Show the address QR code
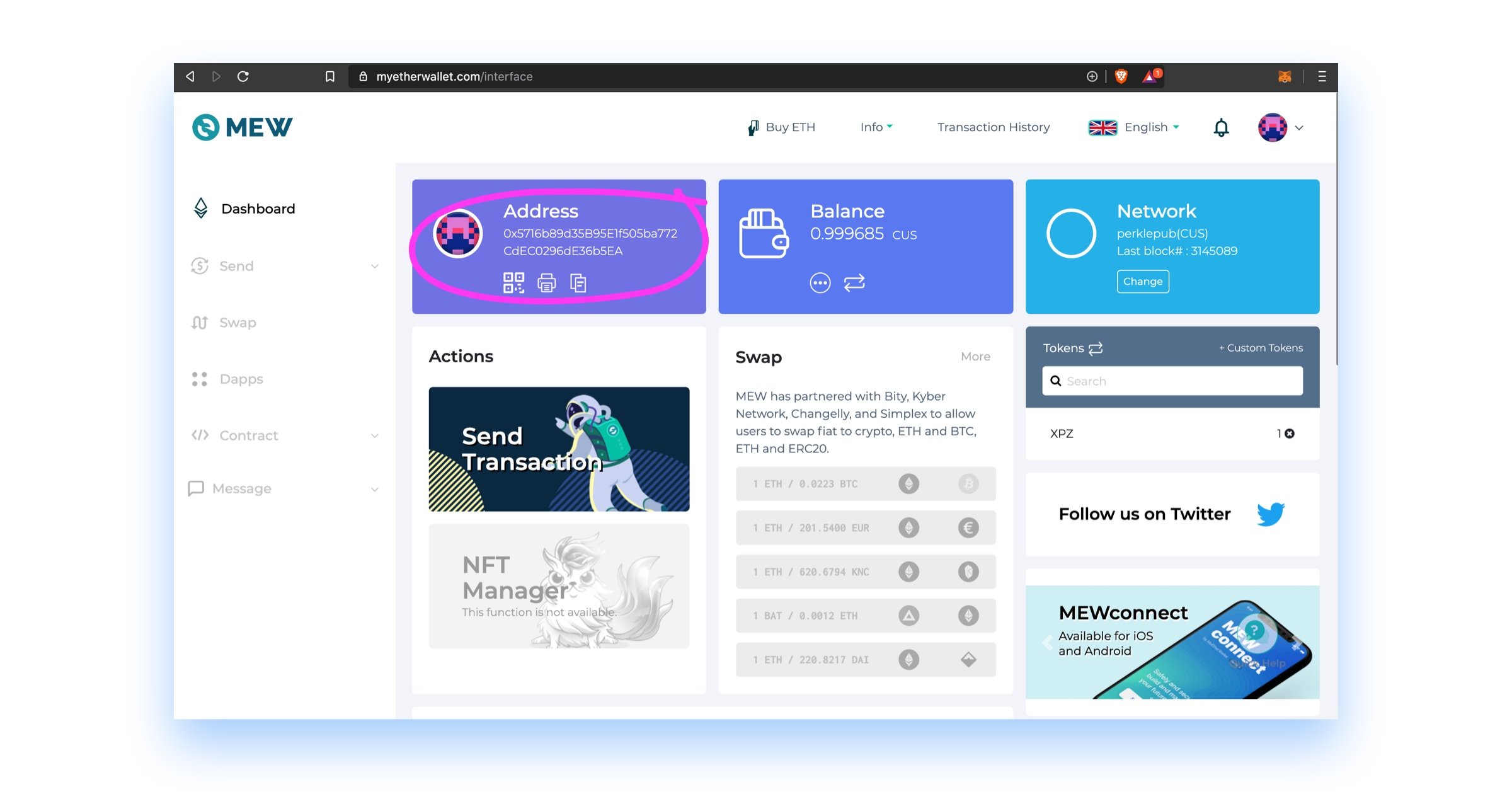The image size is (1512, 794). point(513,283)
